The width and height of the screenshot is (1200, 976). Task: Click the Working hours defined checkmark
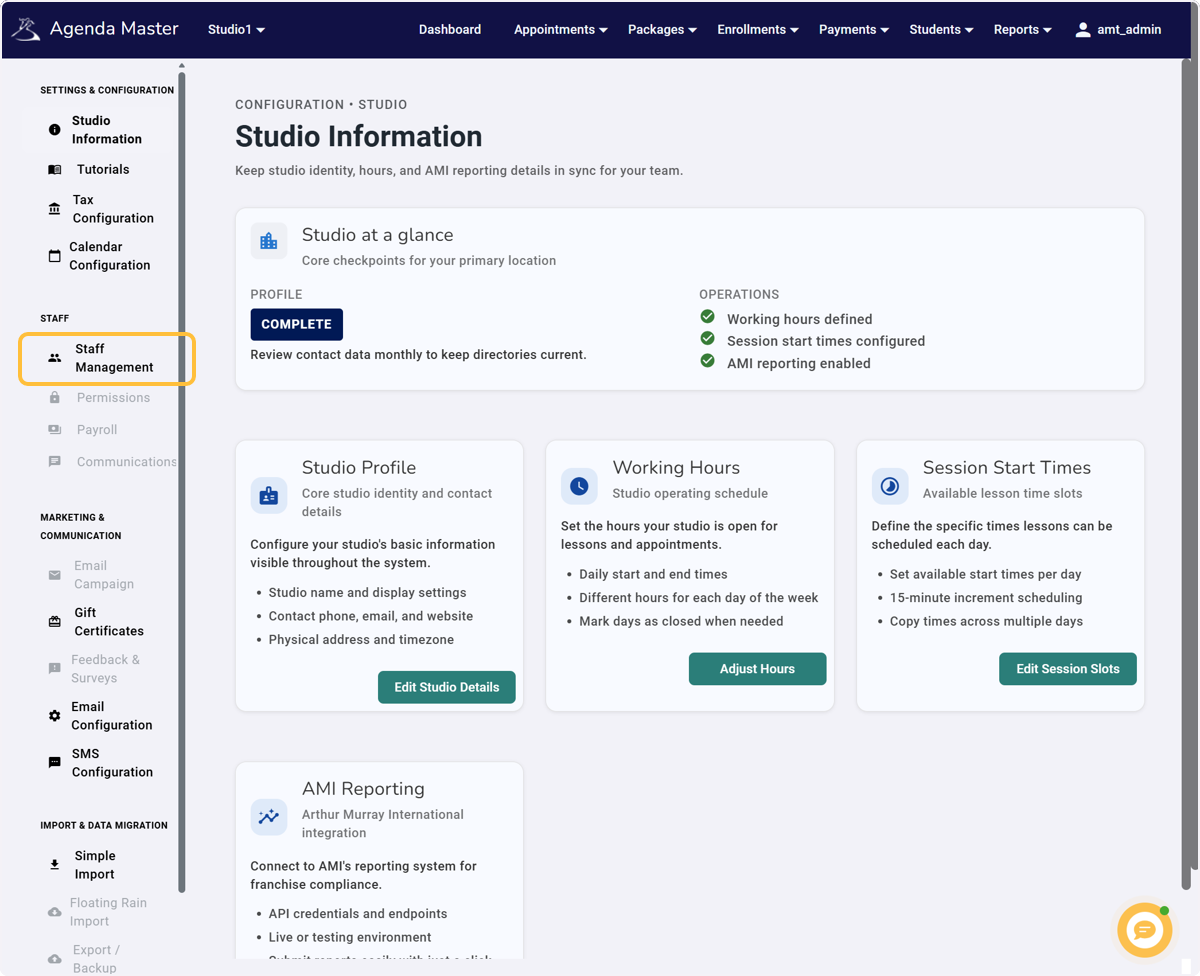click(x=707, y=317)
